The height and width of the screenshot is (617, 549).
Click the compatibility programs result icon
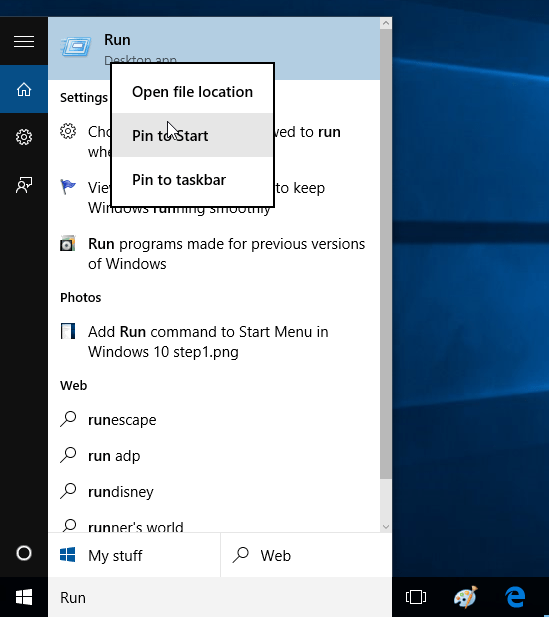[68, 243]
